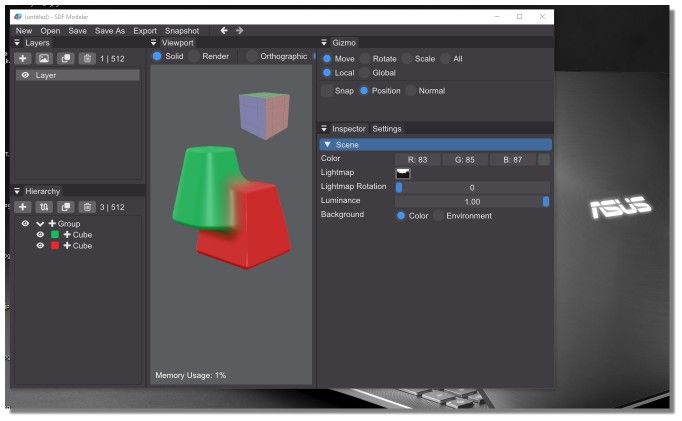
Task: Delete the selected node in Hierarchy
Action: click(x=87, y=207)
